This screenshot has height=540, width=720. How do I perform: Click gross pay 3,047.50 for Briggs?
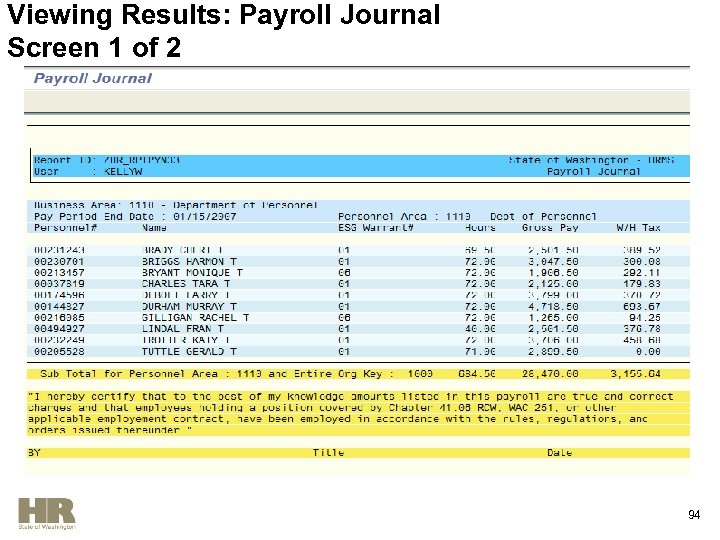tap(553, 262)
